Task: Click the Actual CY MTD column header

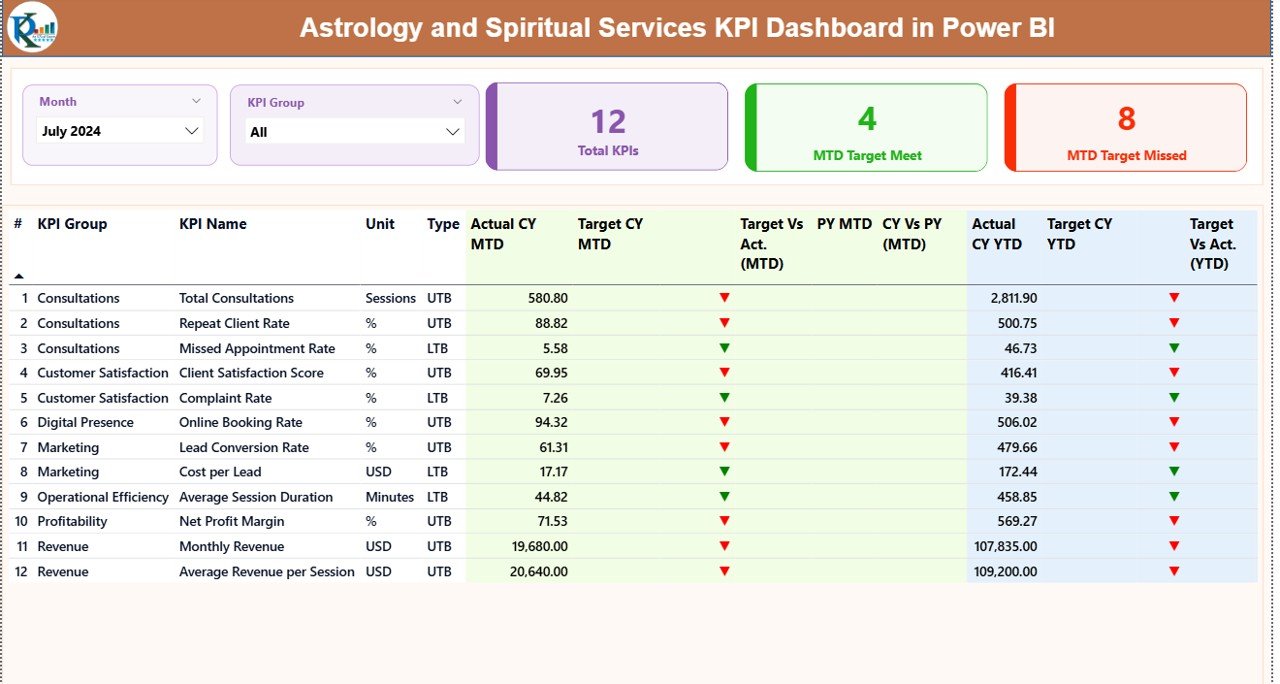Action: (x=503, y=234)
